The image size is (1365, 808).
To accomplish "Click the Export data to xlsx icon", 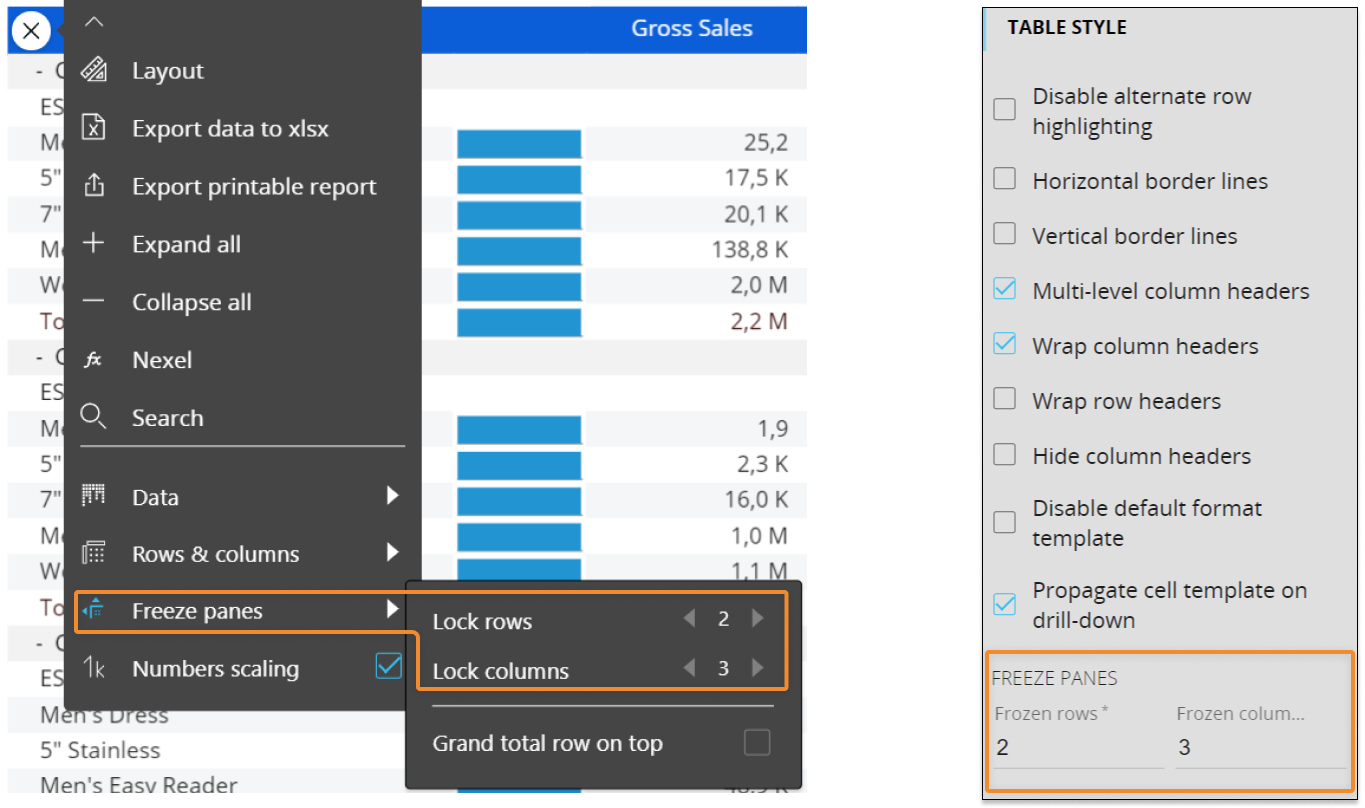I will (94, 128).
